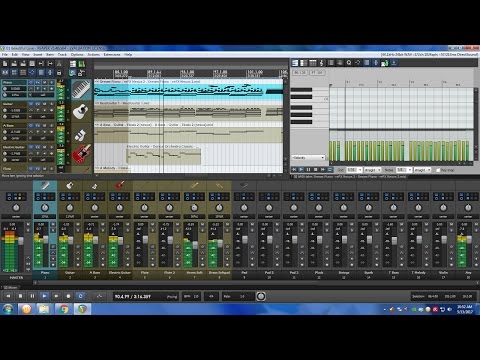
Task: Click Pause in the main transport bar
Action: [32, 296]
